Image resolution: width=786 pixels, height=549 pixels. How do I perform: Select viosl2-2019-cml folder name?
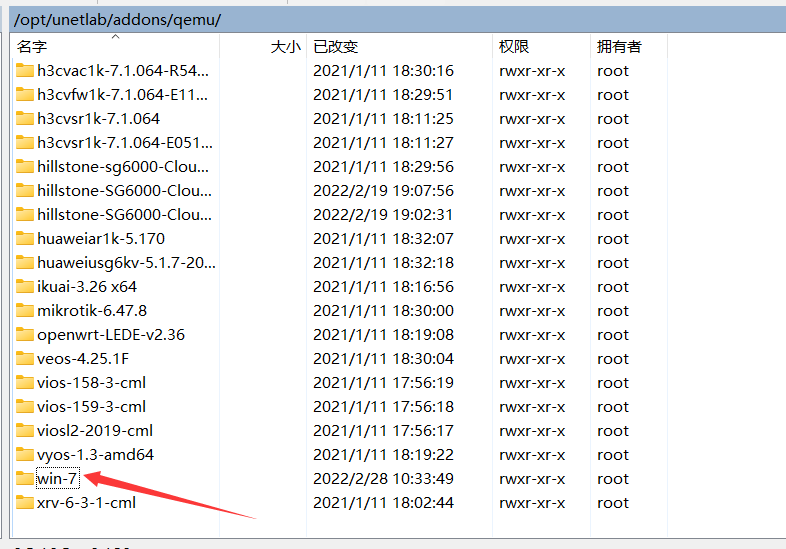(95, 431)
